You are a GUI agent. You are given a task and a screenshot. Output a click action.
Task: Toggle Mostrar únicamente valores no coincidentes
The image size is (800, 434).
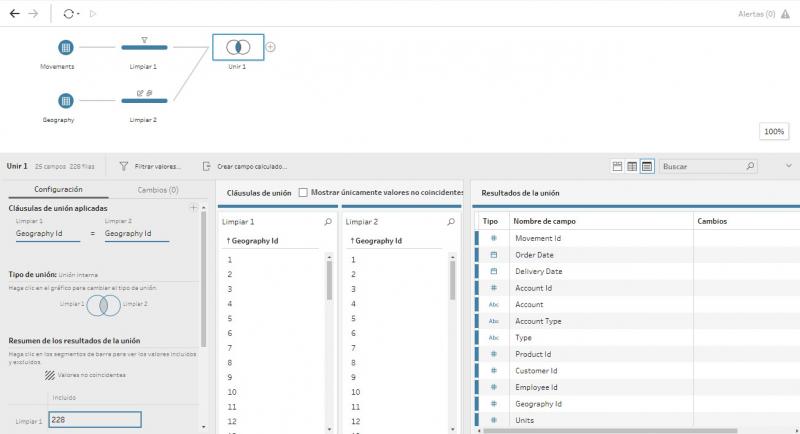[x=303, y=192]
